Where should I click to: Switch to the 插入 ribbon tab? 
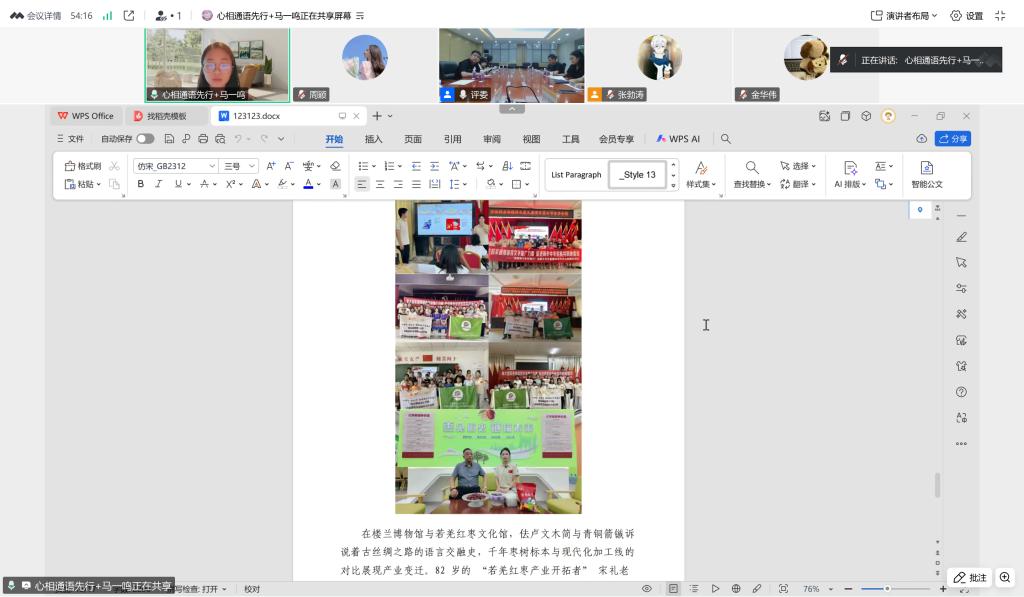(x=373, y=139)
